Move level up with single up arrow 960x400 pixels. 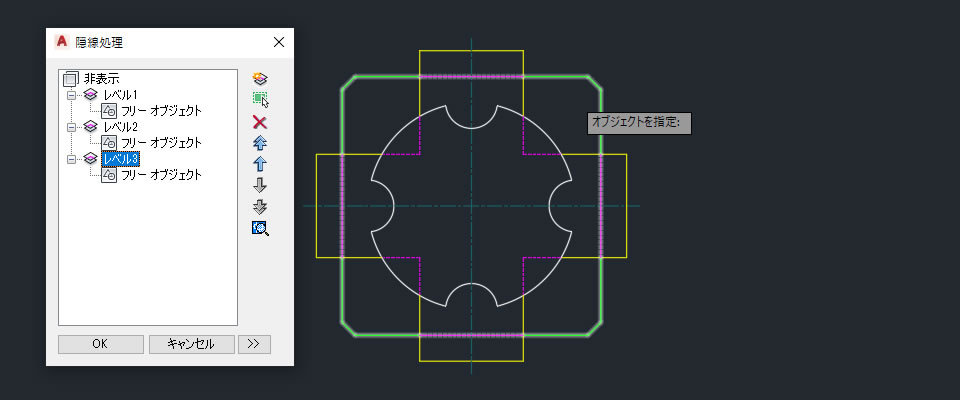point(260,164)
